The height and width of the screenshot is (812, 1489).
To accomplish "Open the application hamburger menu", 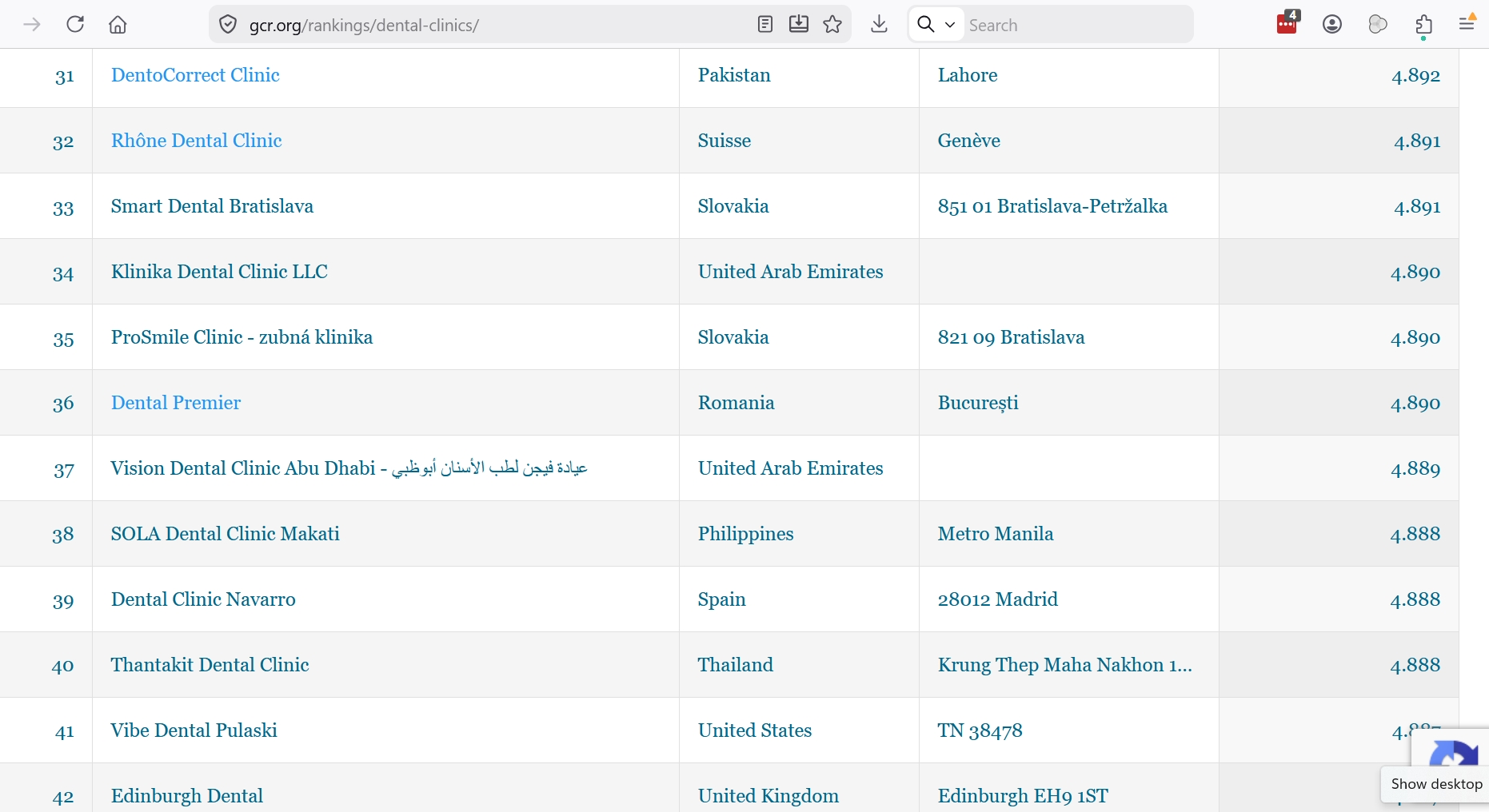I will (x=1467, y=25).
